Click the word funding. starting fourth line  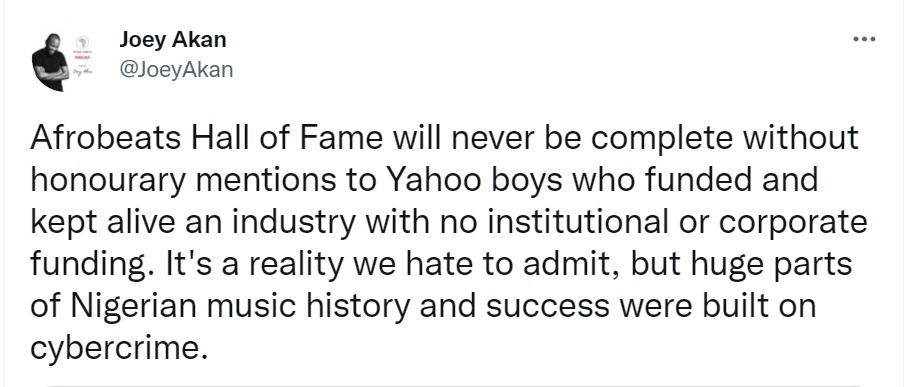point(94,265)
